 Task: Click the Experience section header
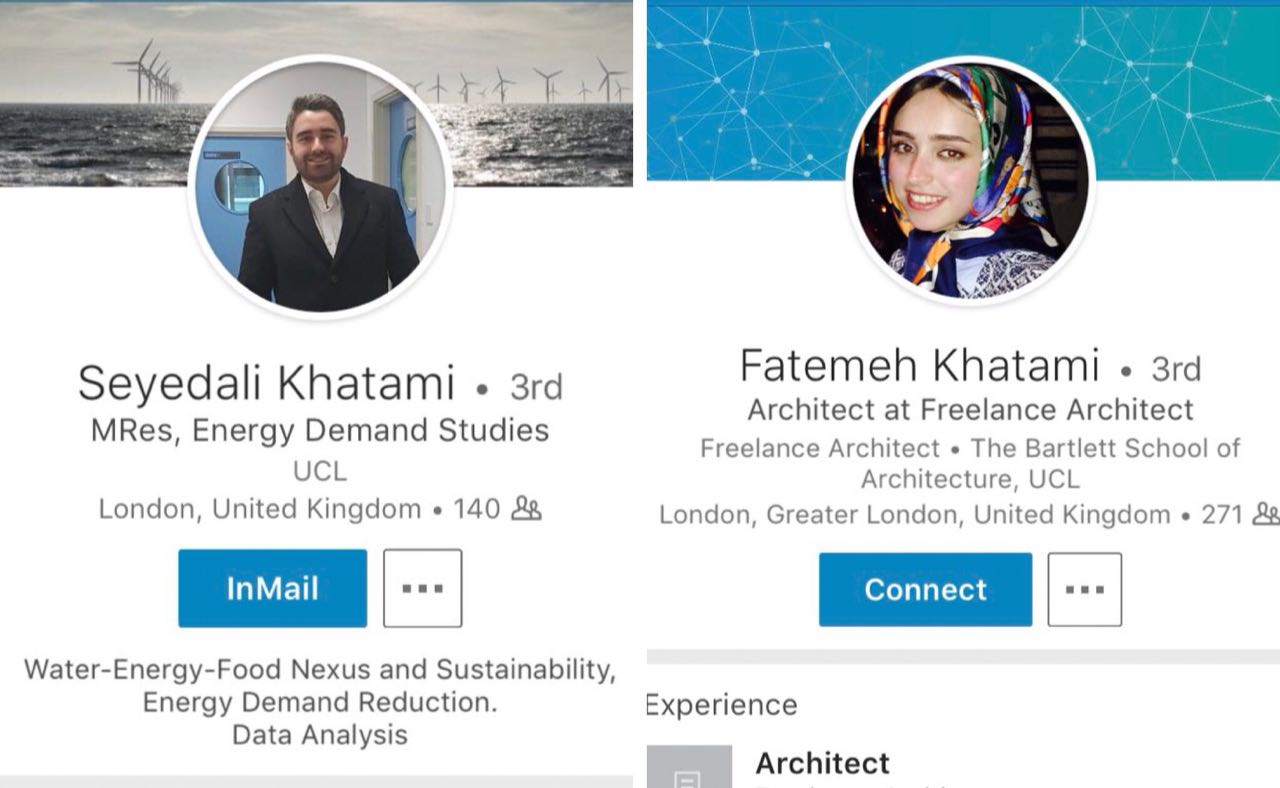(722, 705)
